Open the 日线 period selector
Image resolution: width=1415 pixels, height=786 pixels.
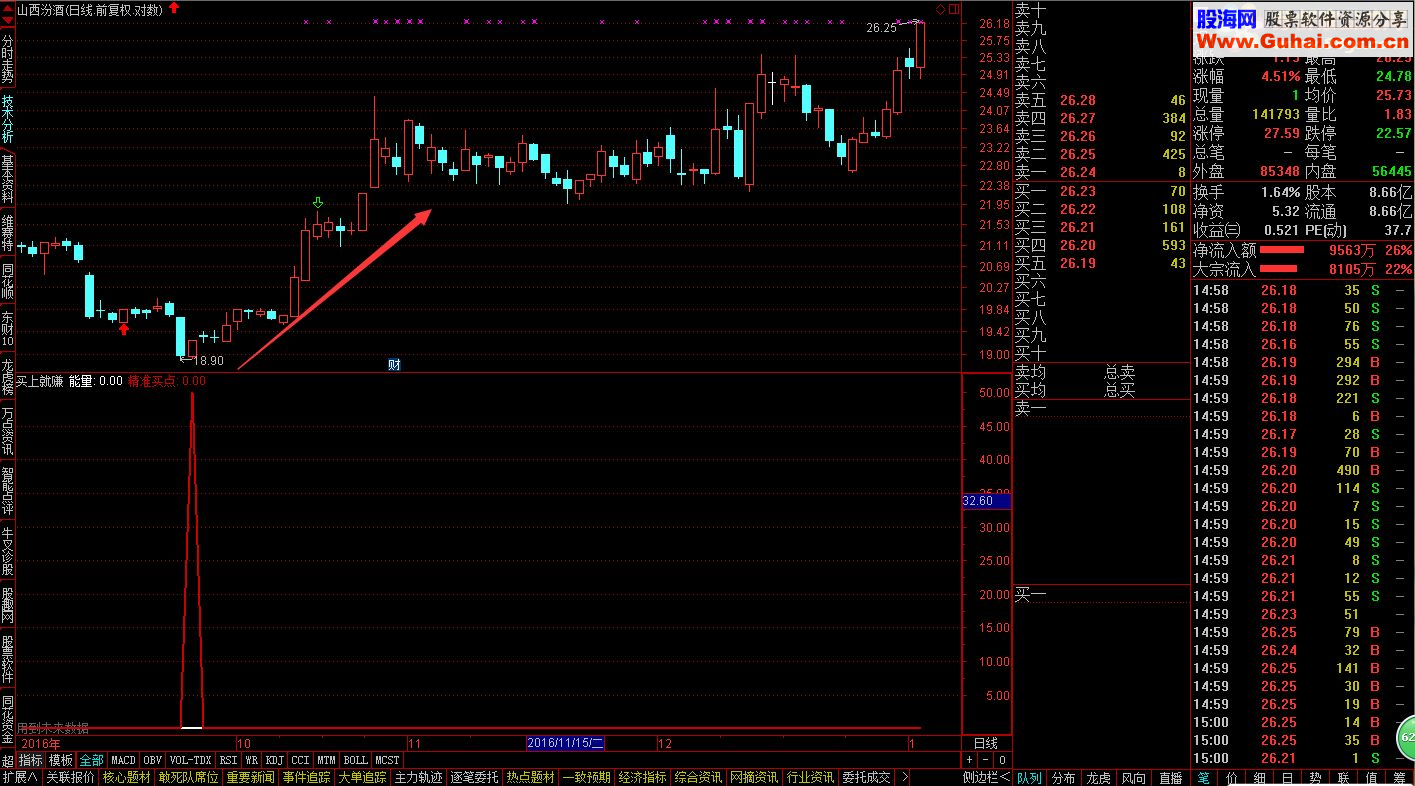pyautogui.click(x=986, y=743)
